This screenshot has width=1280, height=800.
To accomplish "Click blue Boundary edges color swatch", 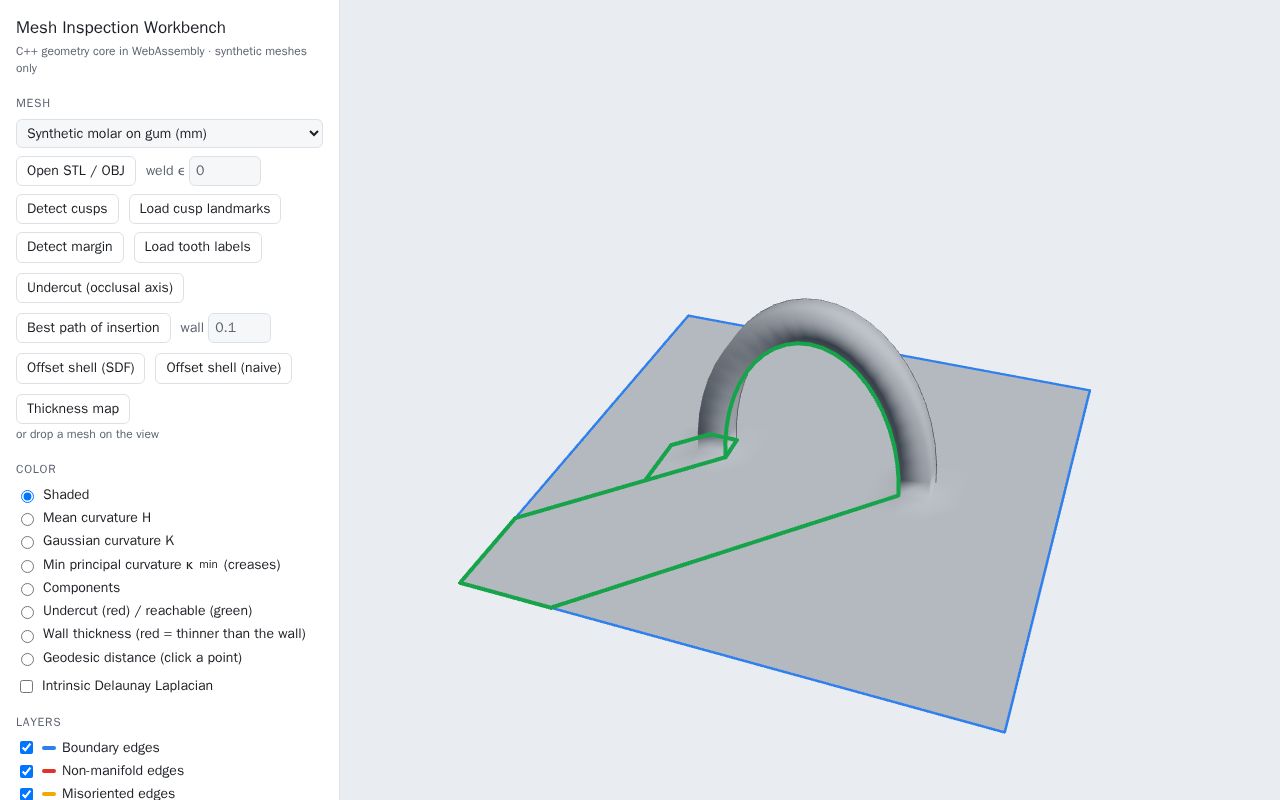I will coord(49,748).
